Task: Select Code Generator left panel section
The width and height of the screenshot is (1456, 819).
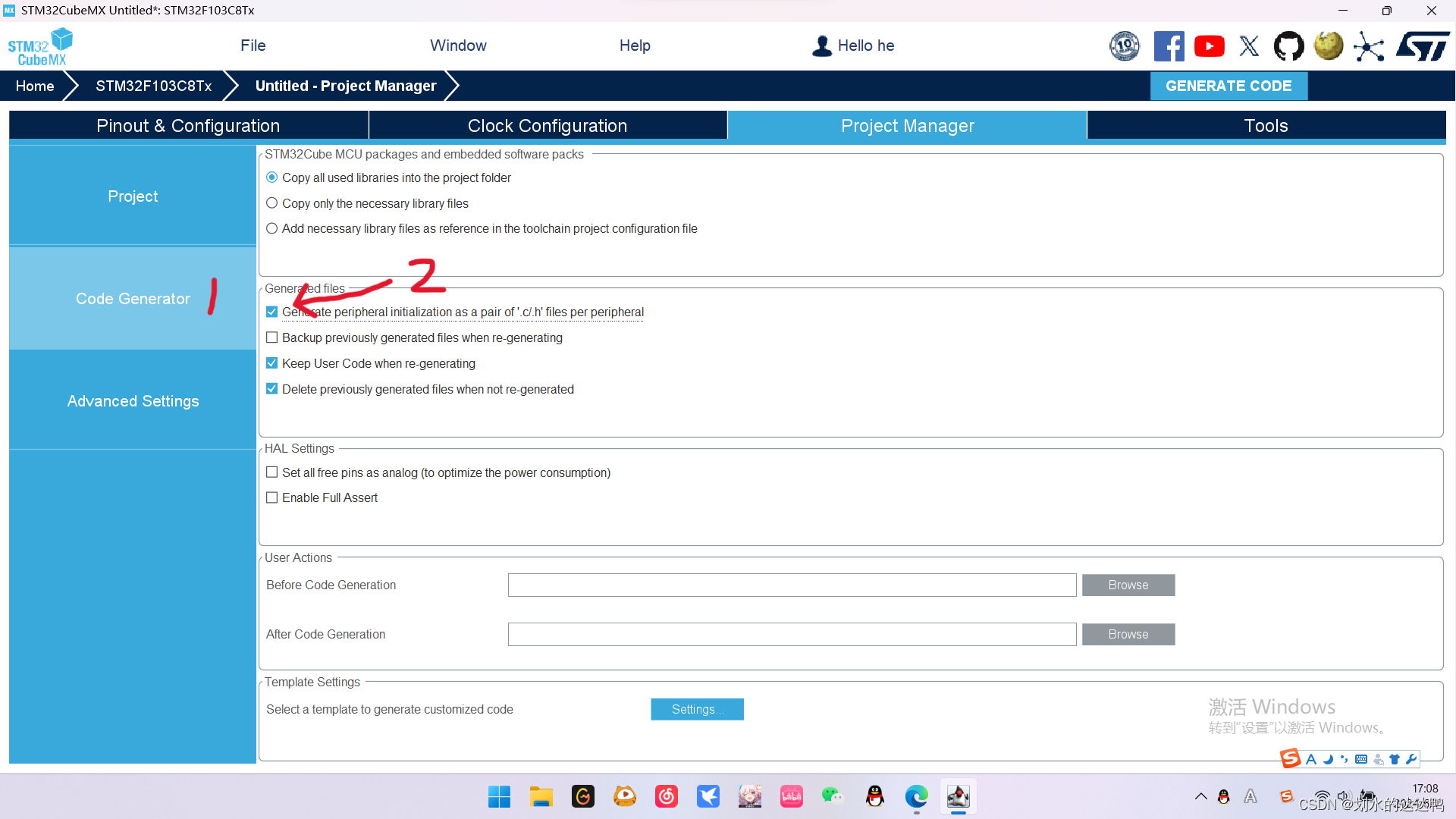Action: (133, 298)
